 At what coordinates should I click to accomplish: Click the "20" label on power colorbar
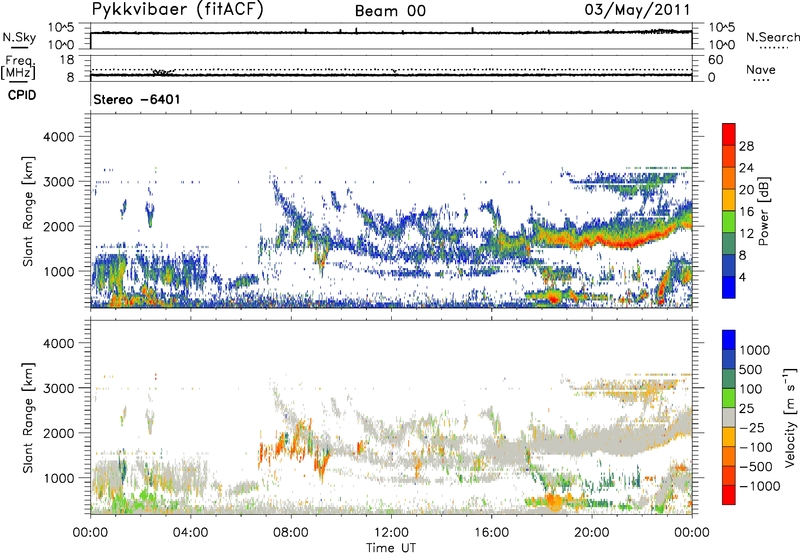tap(746, 190)
